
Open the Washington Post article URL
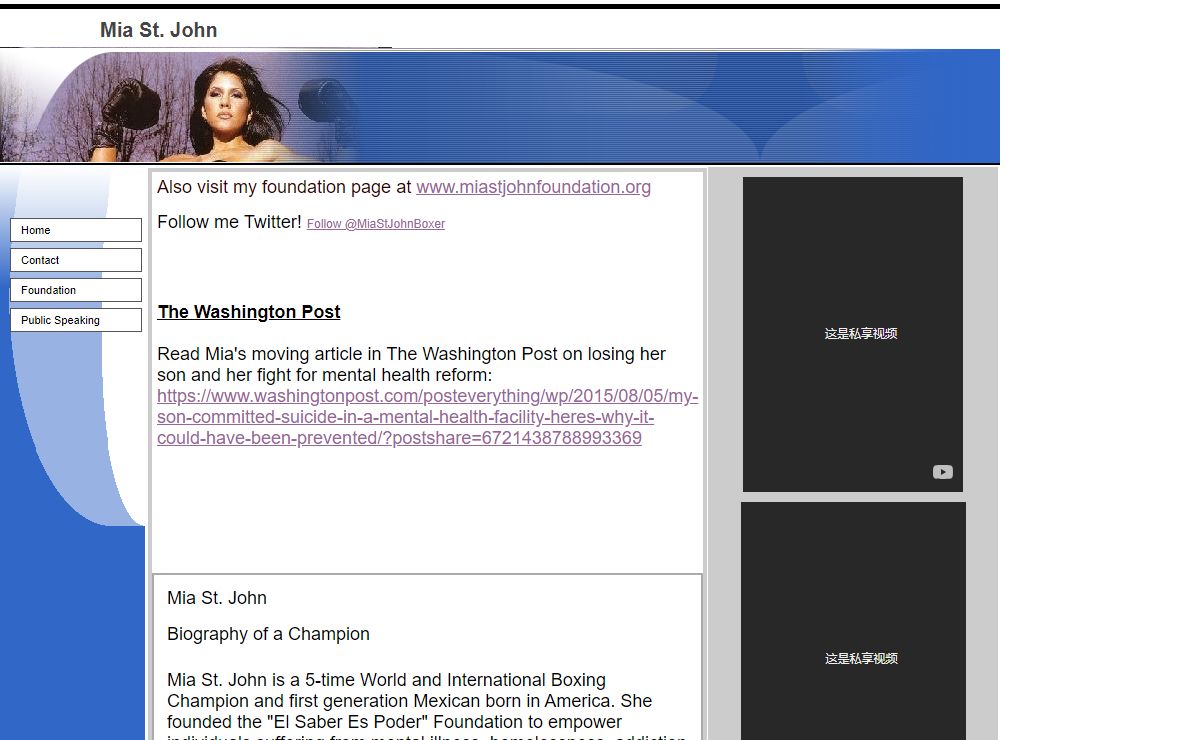point(427,417)
